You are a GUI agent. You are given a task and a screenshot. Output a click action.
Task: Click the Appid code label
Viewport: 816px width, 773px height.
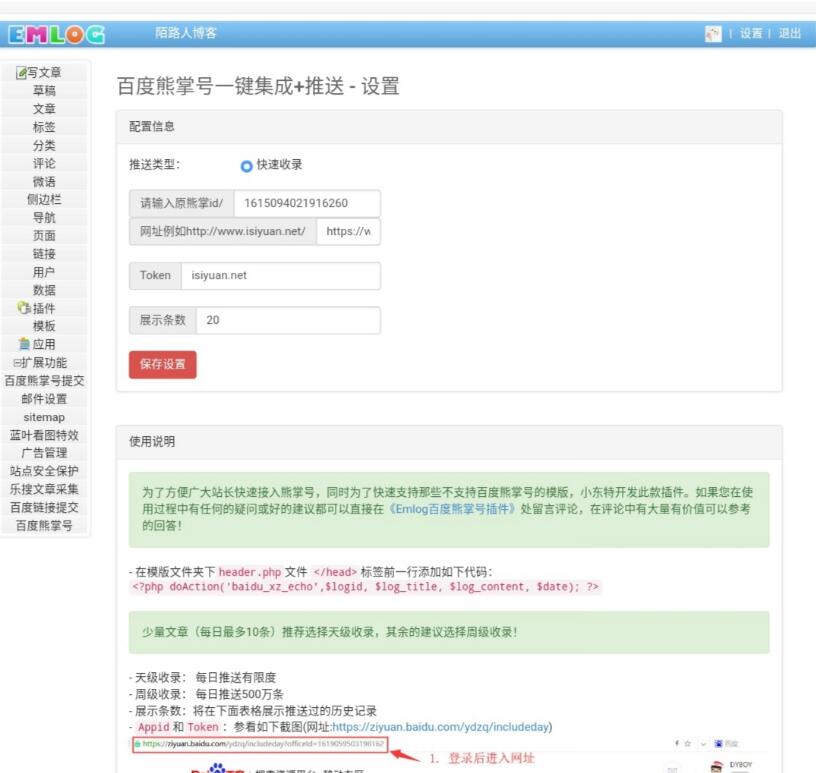(154, 727)
